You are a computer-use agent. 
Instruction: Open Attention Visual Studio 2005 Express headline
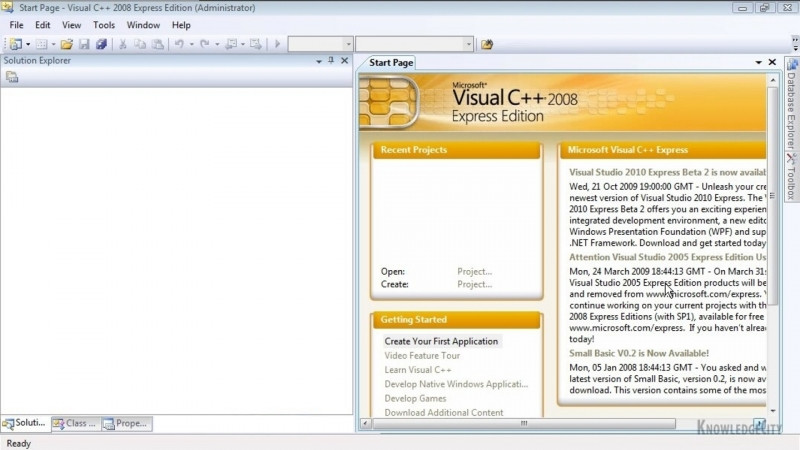coord(667,257)
